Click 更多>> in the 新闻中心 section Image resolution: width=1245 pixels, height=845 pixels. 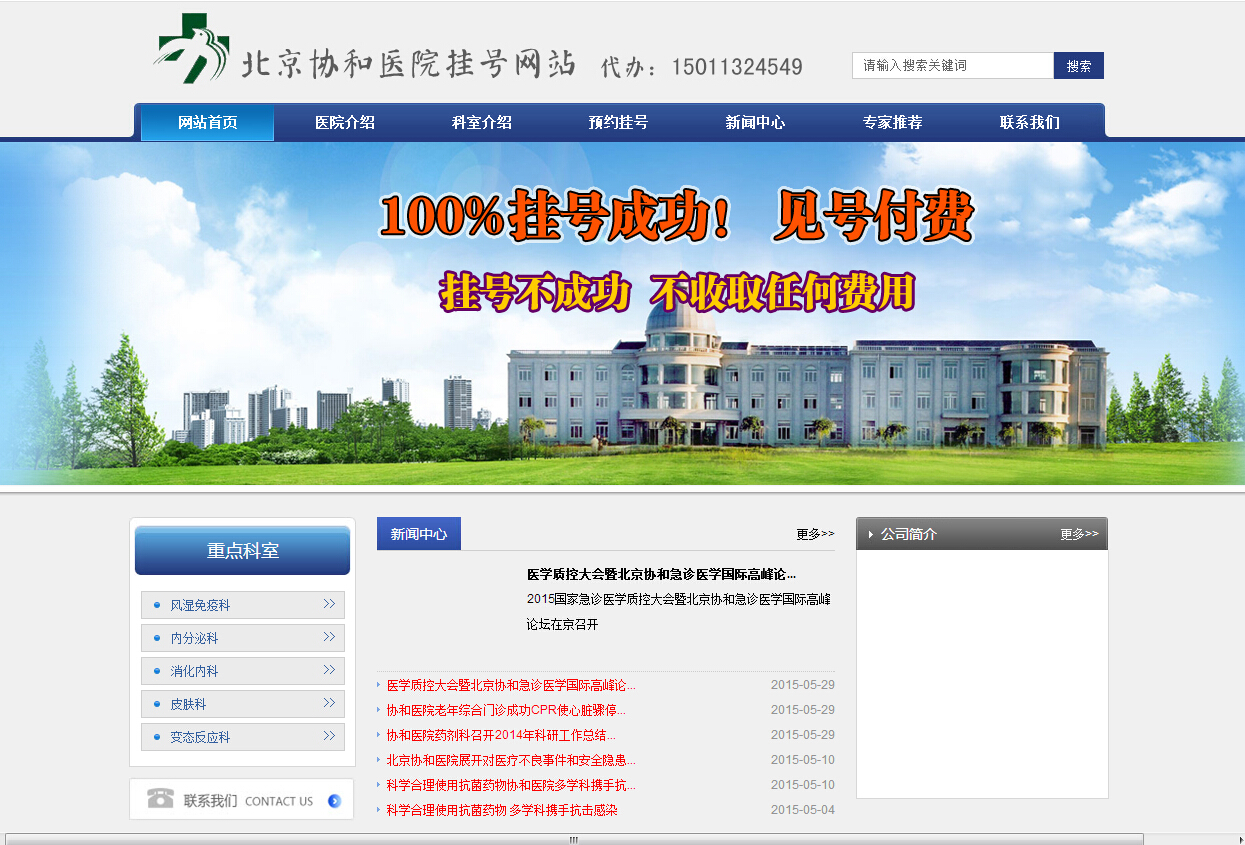tap(815, 534)
